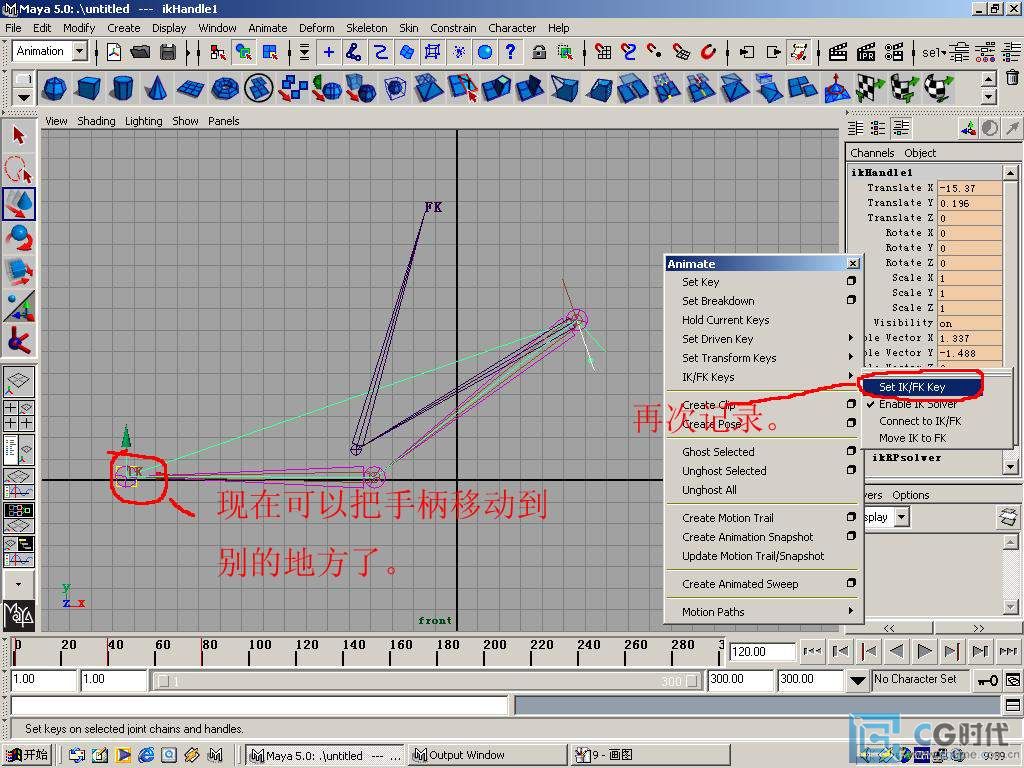Enable Snap to Points icon
The height and width of the screenshot is (768, 1024).
click(x=654, y=52)
